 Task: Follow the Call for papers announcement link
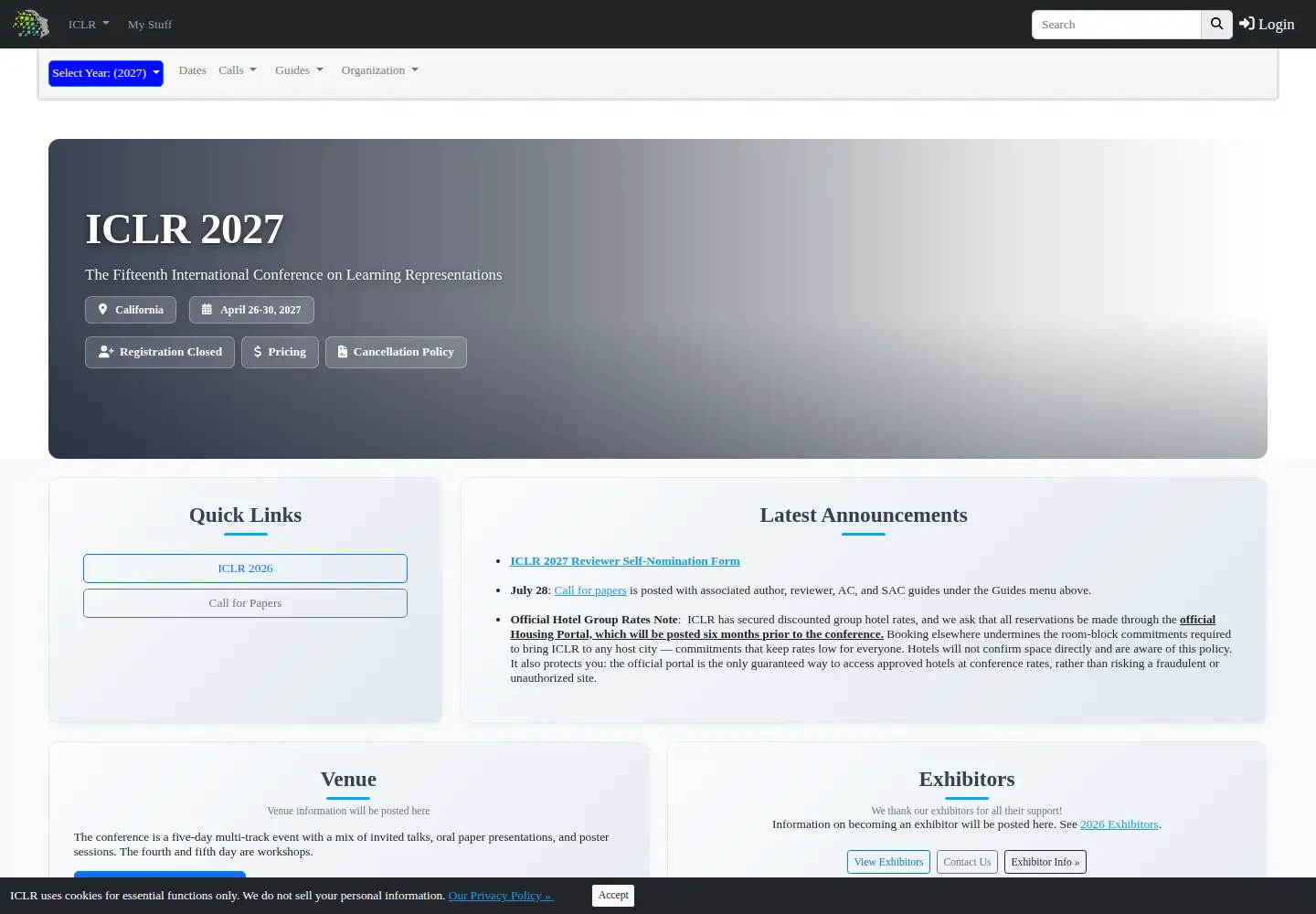[590, 590]
